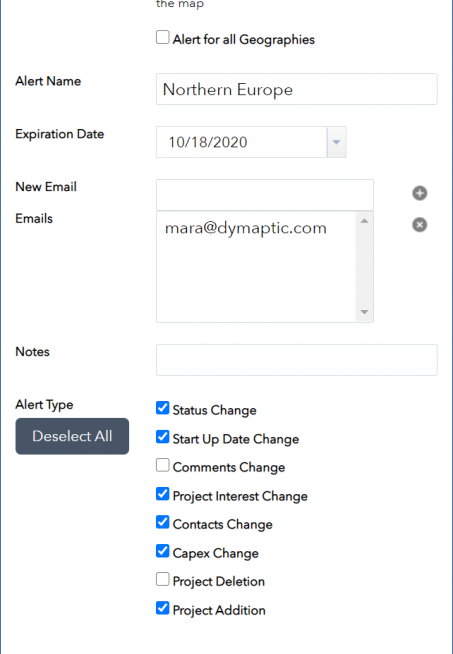Viewport: 453px width, 654px height.
Task: Click Emails list scrollbar down arrow
Action: pos(364,312)
